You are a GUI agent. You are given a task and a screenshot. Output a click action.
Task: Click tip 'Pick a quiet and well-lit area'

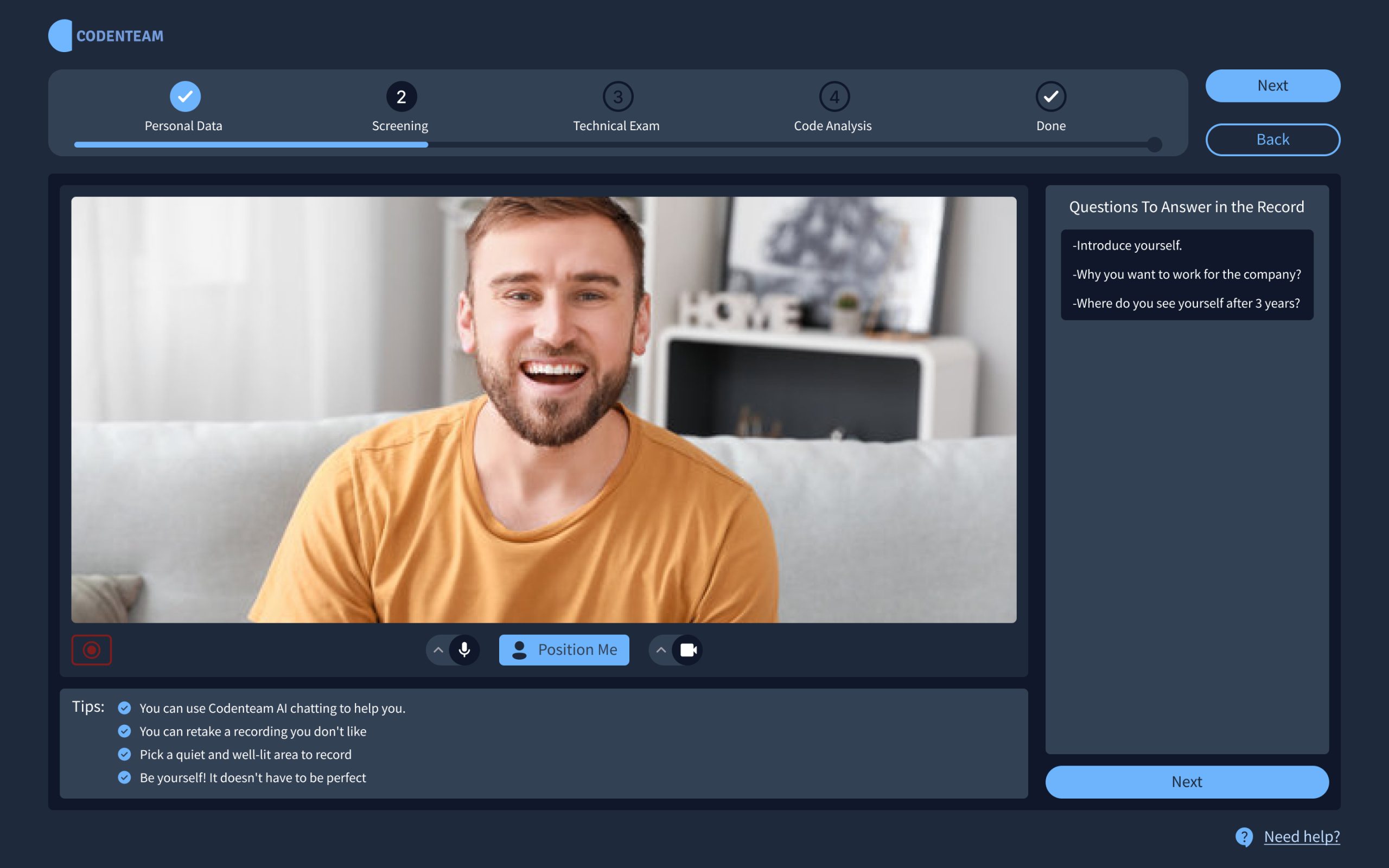[245, 754]
